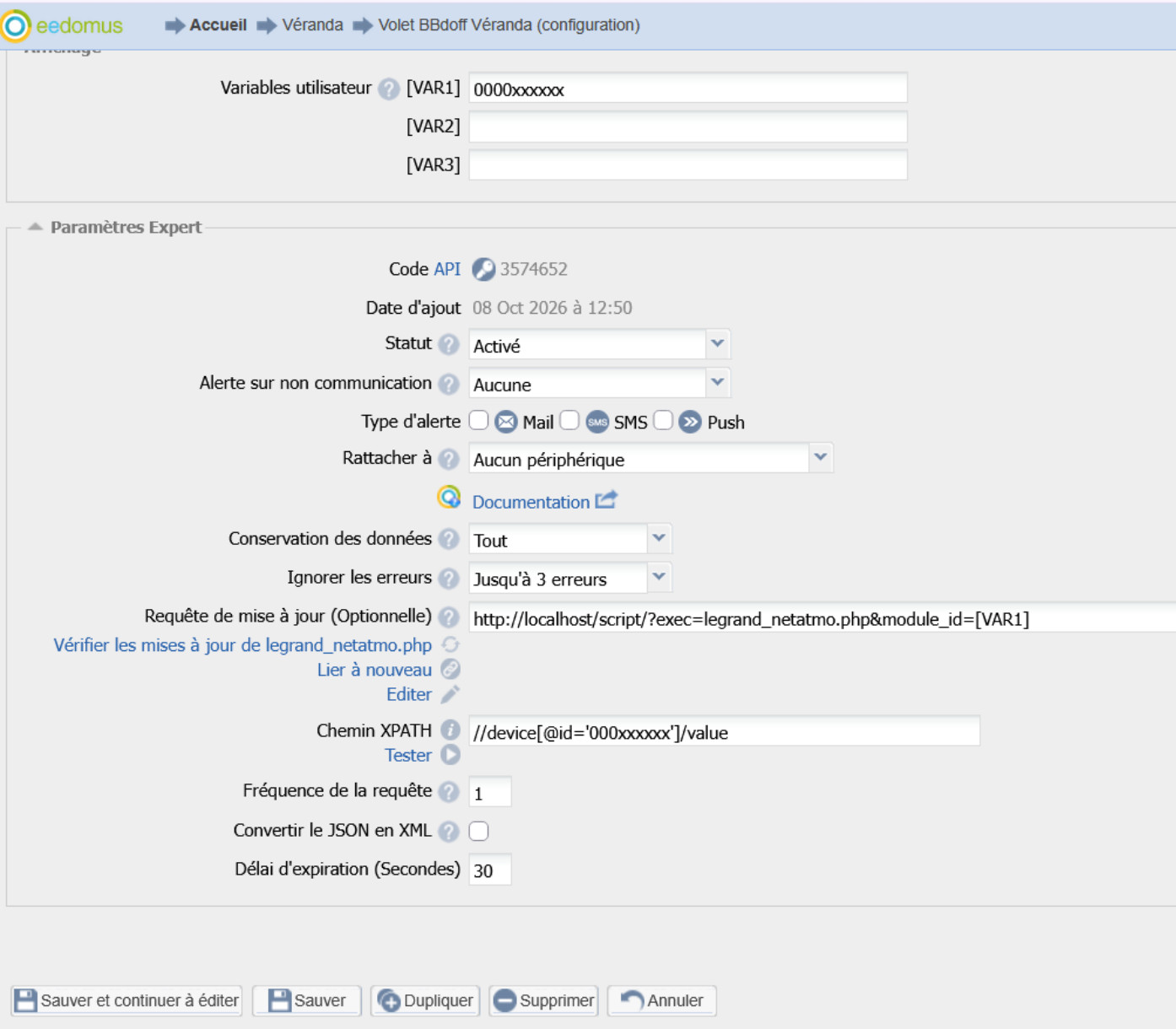Click the link icon beside Lier à nouveau

pos(450,670)
